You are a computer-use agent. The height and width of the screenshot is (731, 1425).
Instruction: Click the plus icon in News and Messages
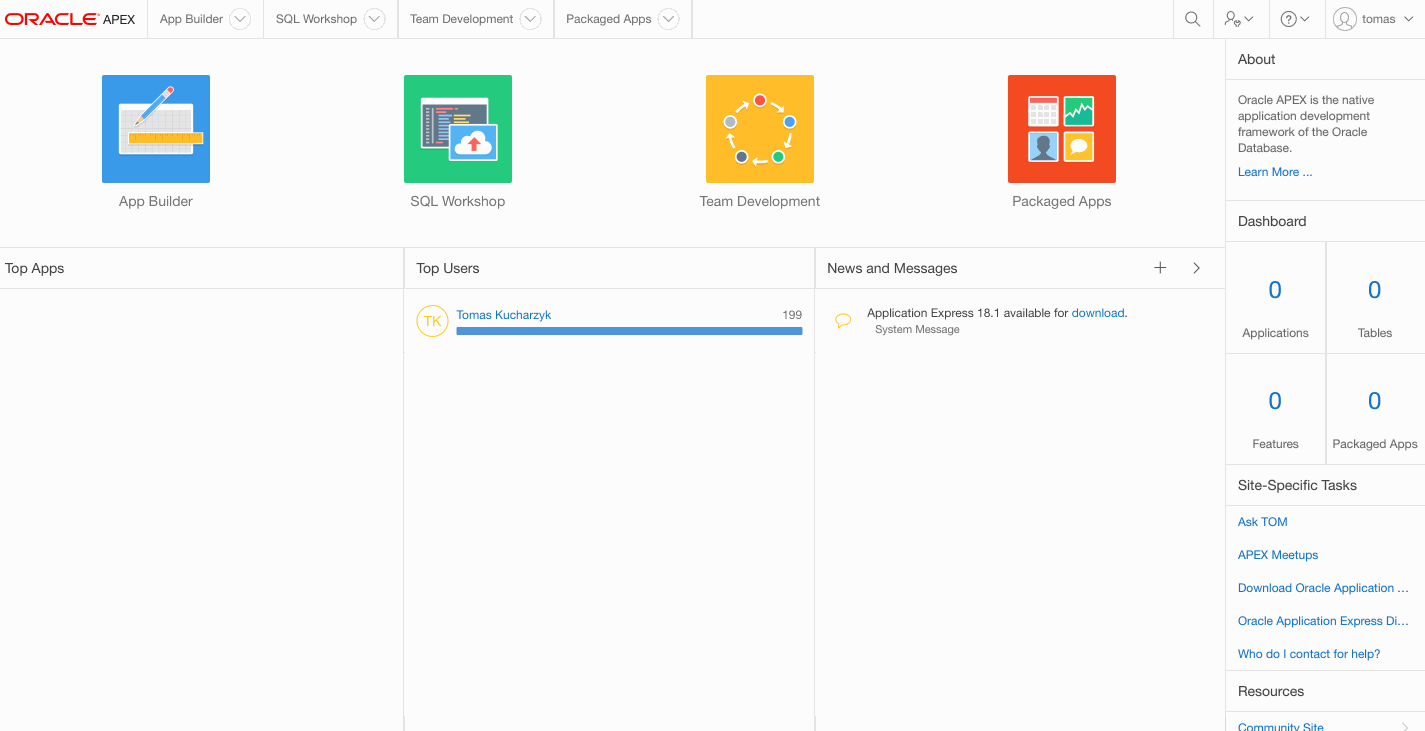coord(1160,268)
